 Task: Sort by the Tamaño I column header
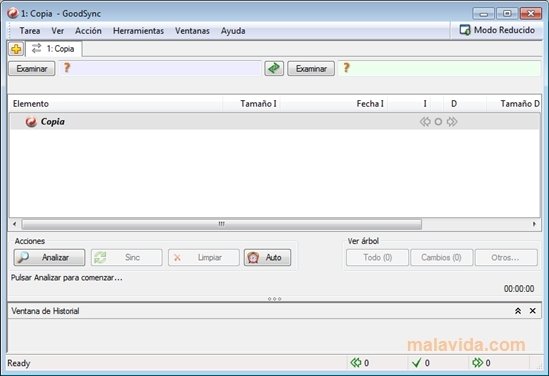(251, 104)
